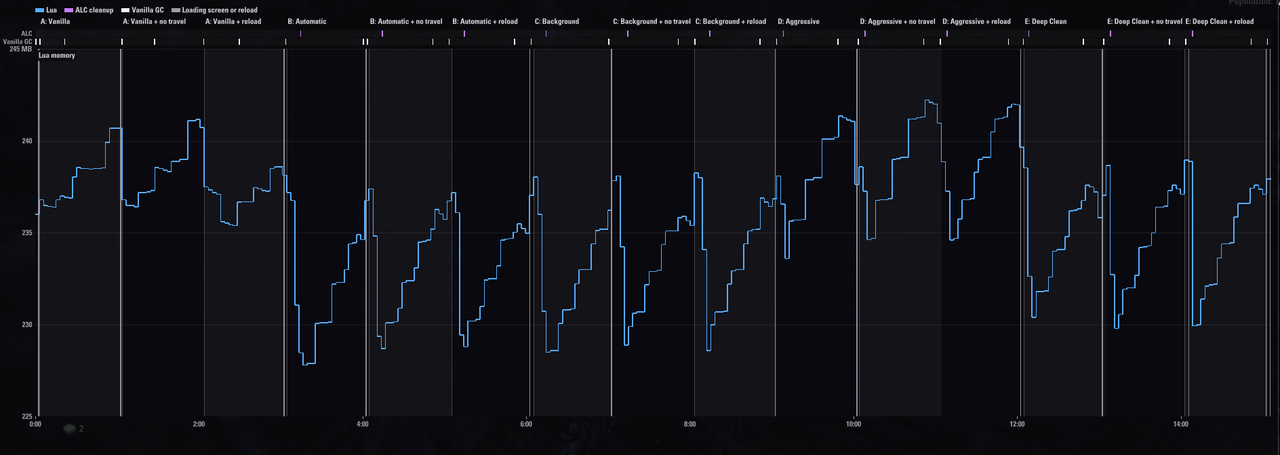Click the 'Lua memory' chart title
The width and height of the screenshot is (1280, 455).
57,55
